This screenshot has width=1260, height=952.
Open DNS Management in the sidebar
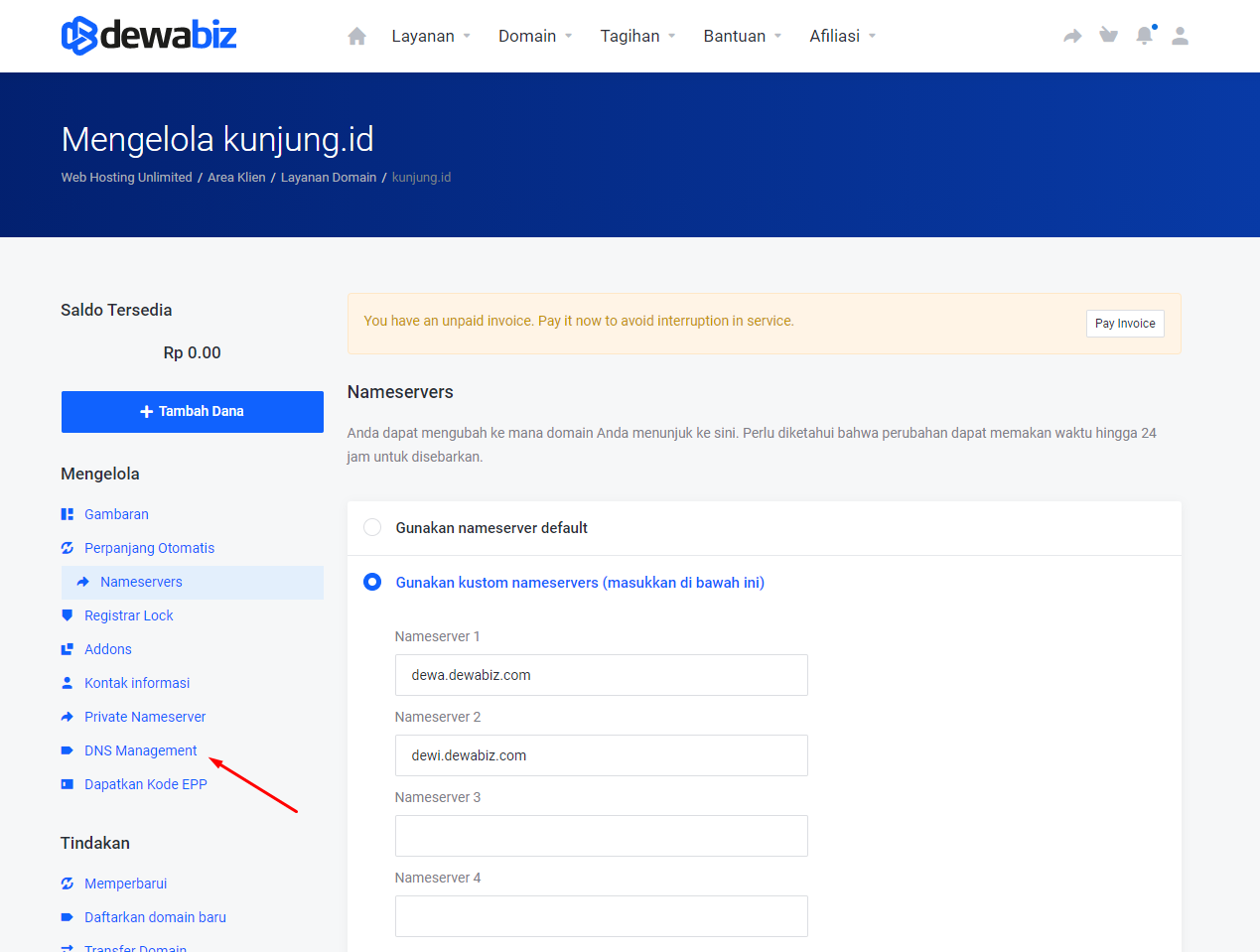point(140,750)
